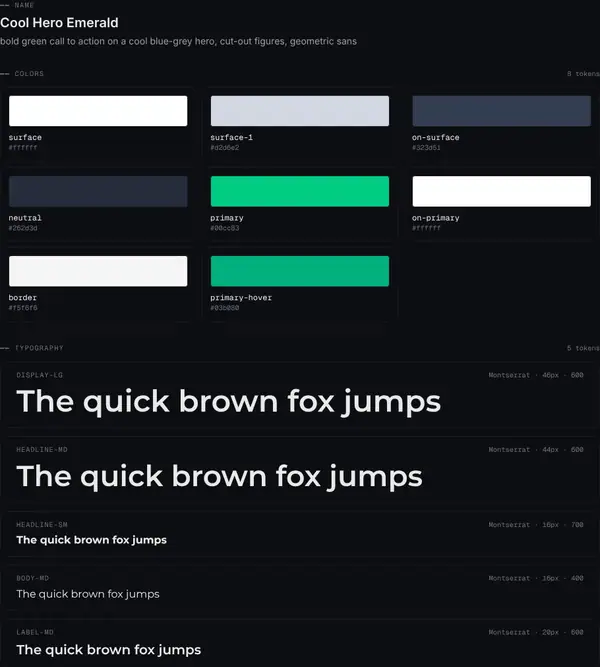This screenshot has width=600, height=667.
Task: Click the BODY-MD regular sample sentence
Action: [88, 594]
